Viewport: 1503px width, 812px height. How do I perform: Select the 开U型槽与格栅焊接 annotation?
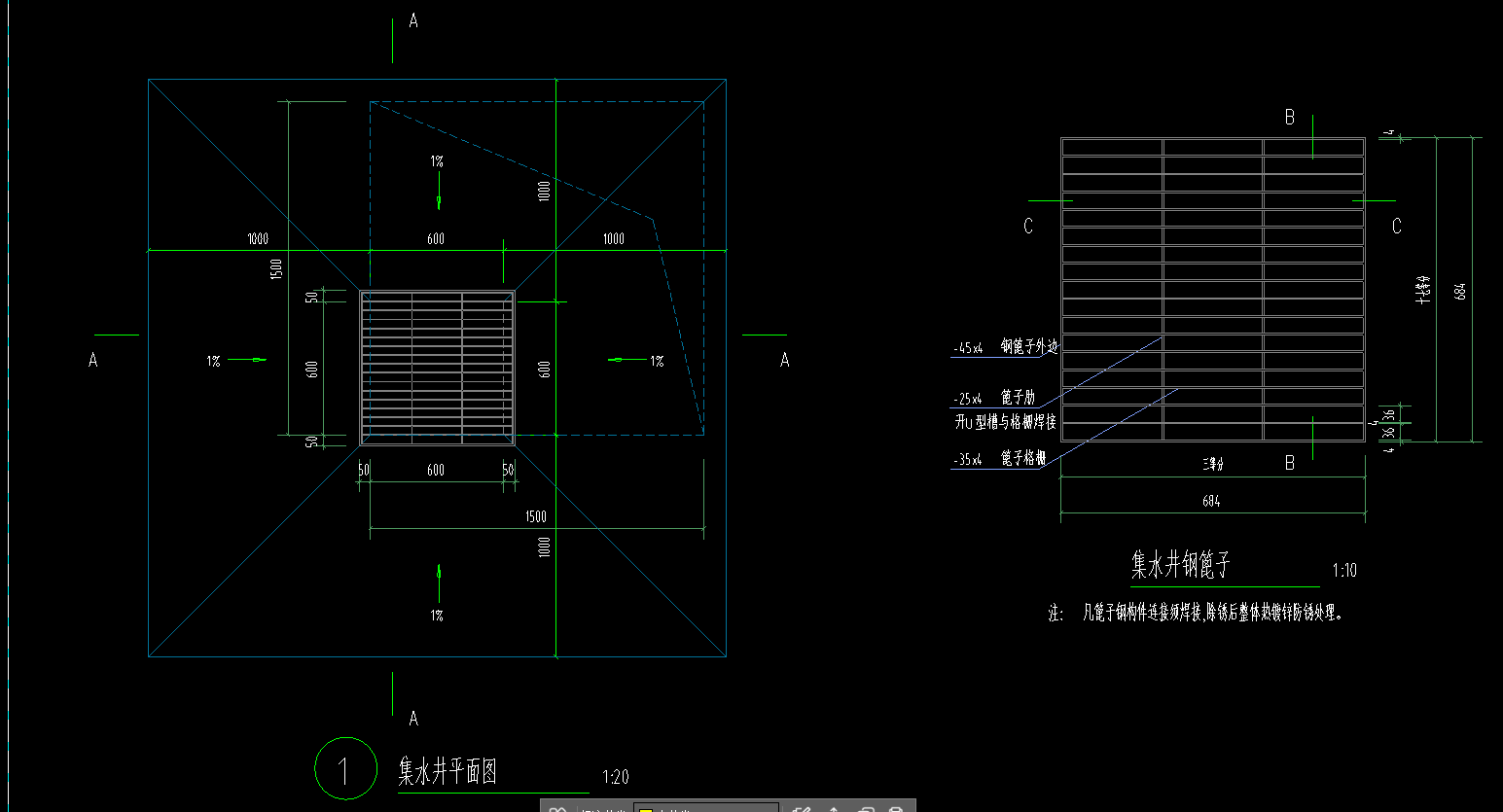tap(1005, 421)
